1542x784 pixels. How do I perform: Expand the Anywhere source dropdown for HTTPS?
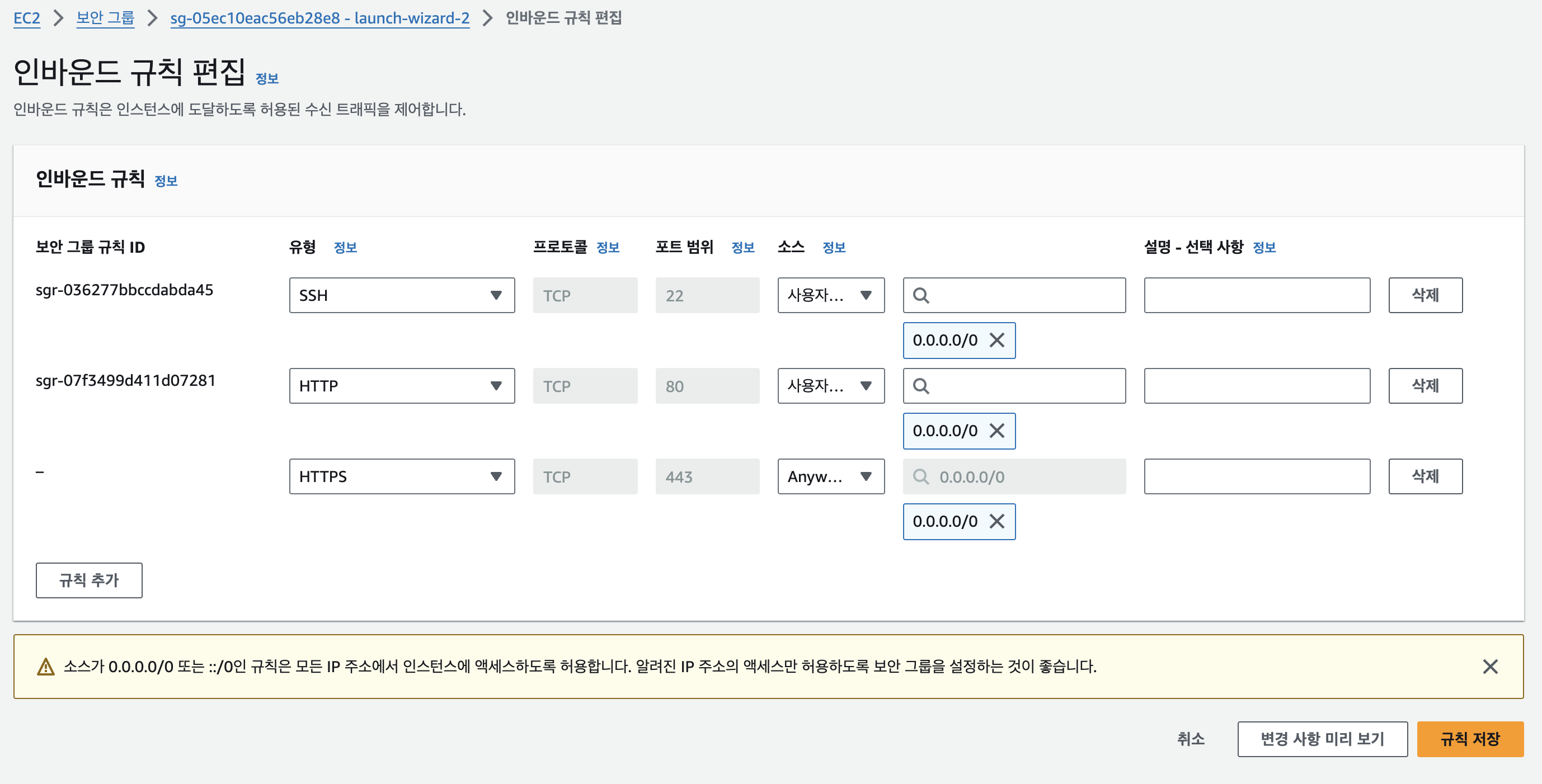[x=830, y=477]
